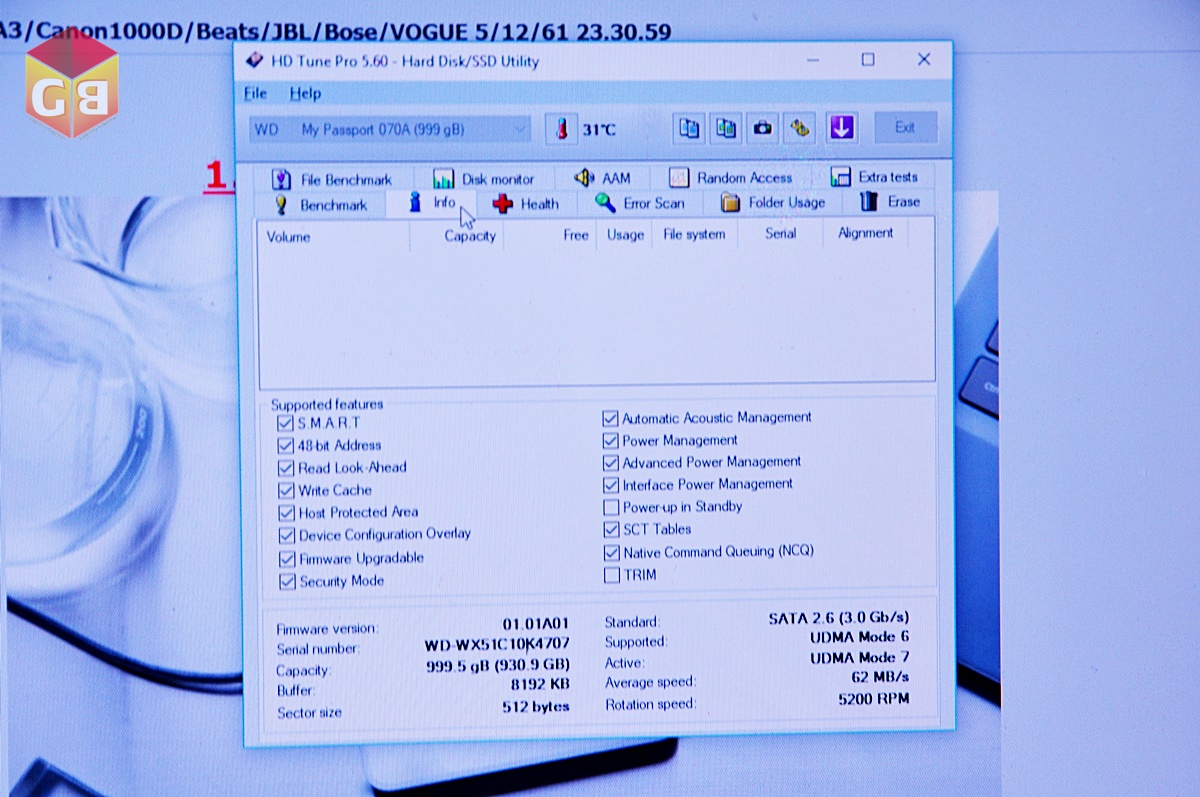Click the camera save screenshot icon
This screenshot has width=1200, height=797.
tap(763, 127)
